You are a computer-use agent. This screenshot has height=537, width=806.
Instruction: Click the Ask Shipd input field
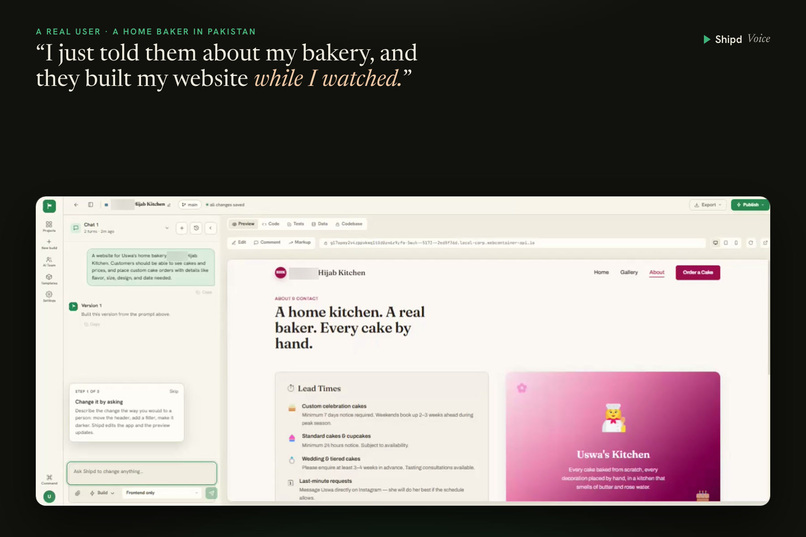coord(142,472)
